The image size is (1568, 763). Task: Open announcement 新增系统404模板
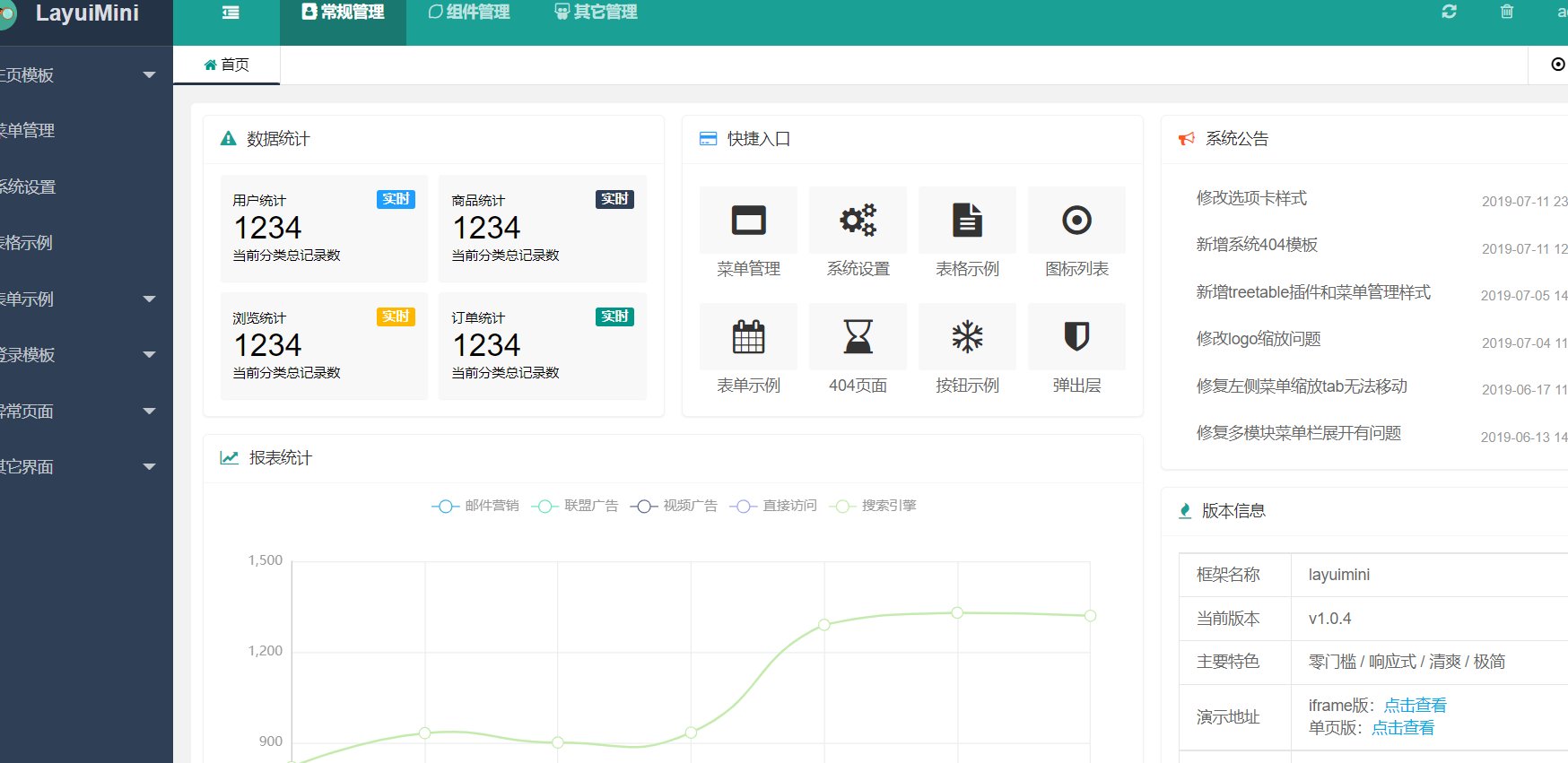1257,245
